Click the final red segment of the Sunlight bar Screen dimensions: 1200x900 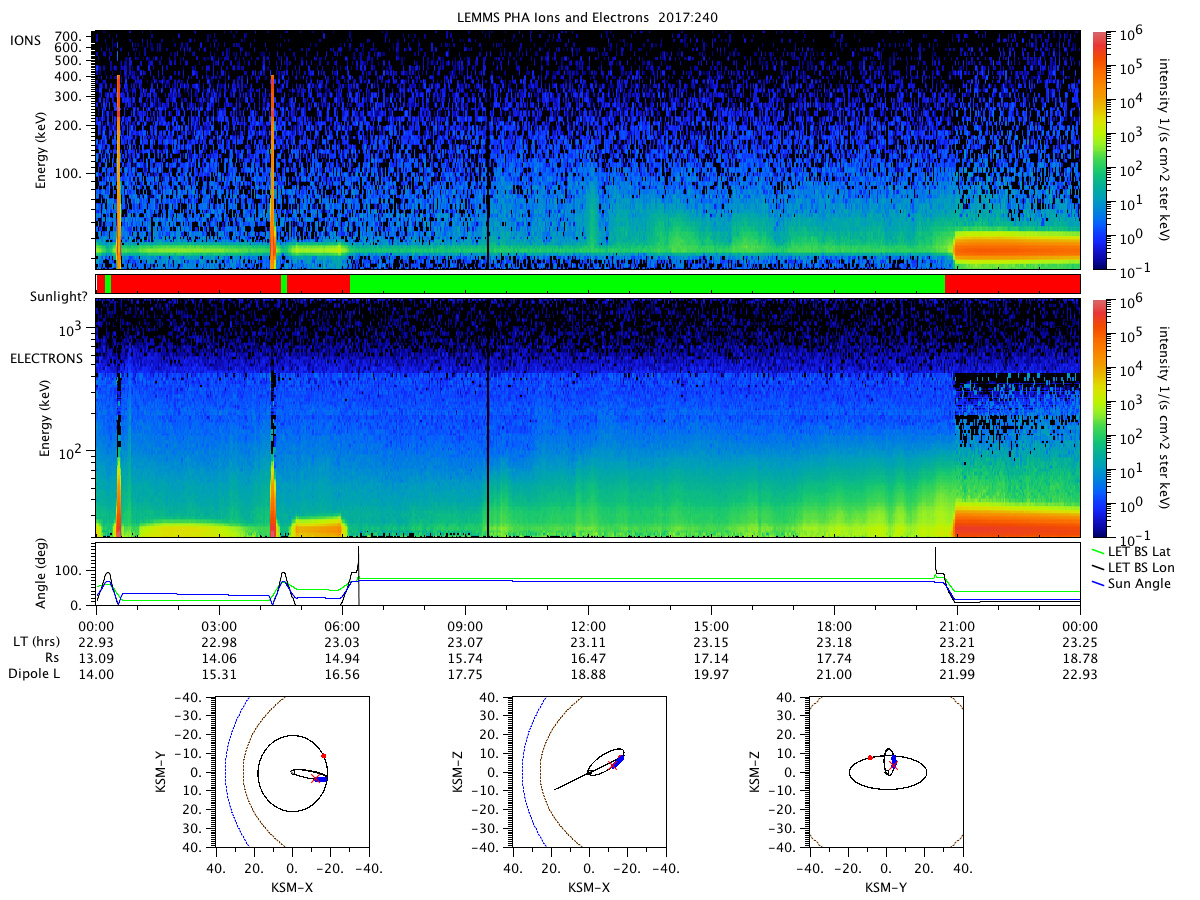(x=1012, y=284)
